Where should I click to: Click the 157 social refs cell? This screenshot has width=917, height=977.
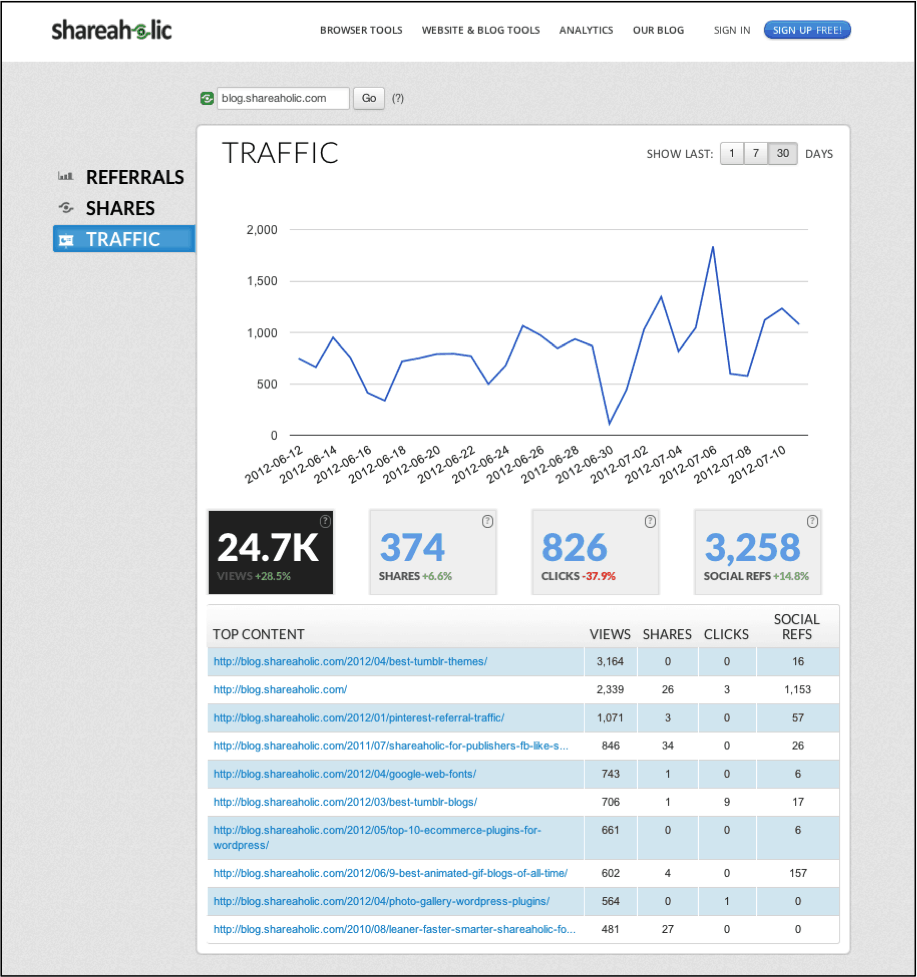click(798, 874)
